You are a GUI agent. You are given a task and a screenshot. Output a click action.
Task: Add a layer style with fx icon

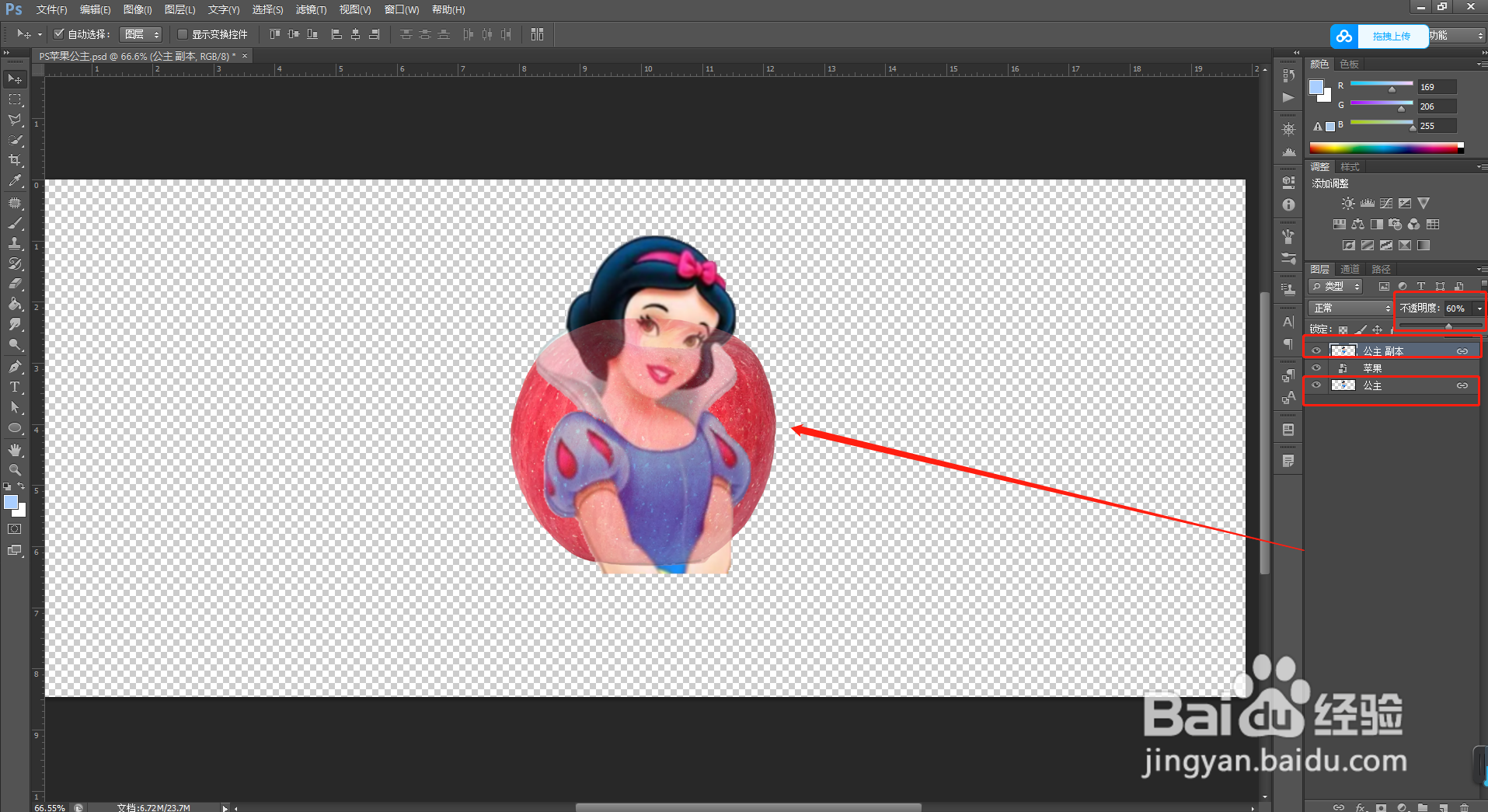[1361, 807]
